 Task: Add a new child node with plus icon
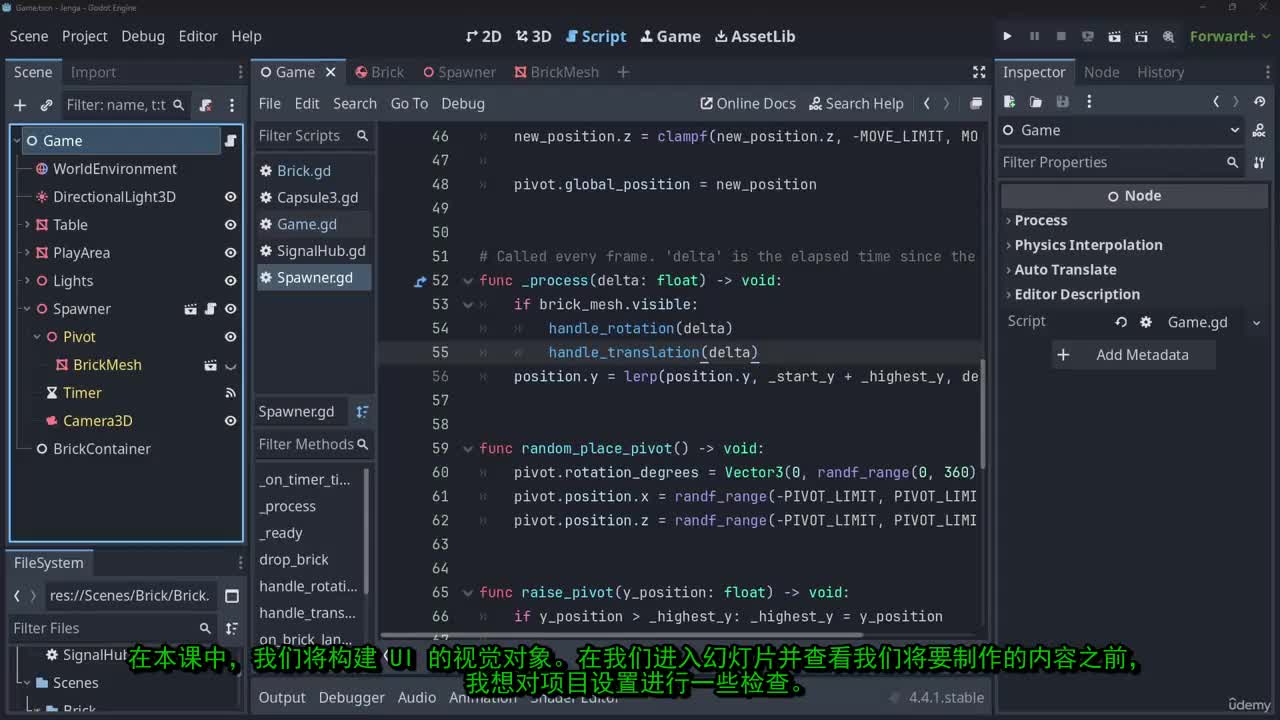click(x=20, y=104)
